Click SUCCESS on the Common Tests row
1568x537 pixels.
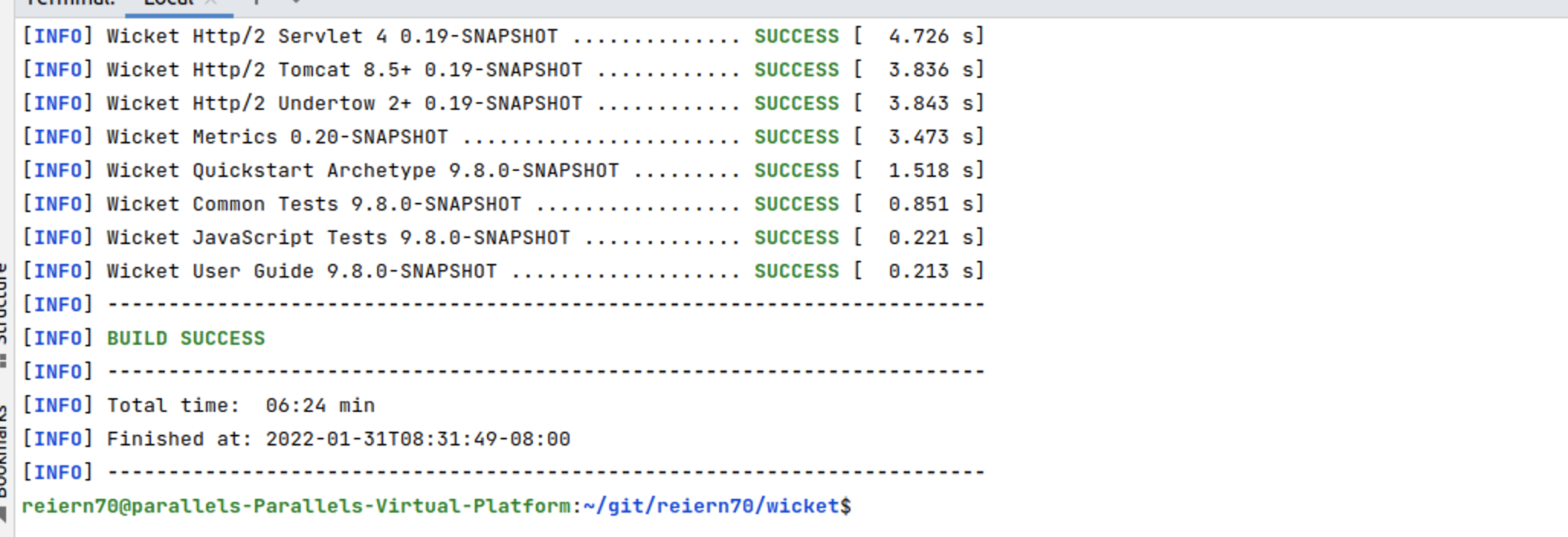796,204
